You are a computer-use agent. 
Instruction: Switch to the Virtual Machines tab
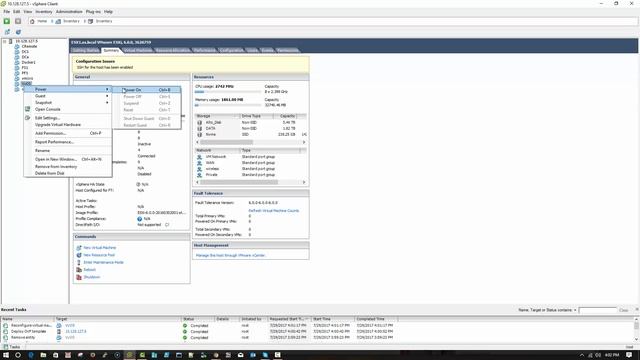(x=138, y=50)
